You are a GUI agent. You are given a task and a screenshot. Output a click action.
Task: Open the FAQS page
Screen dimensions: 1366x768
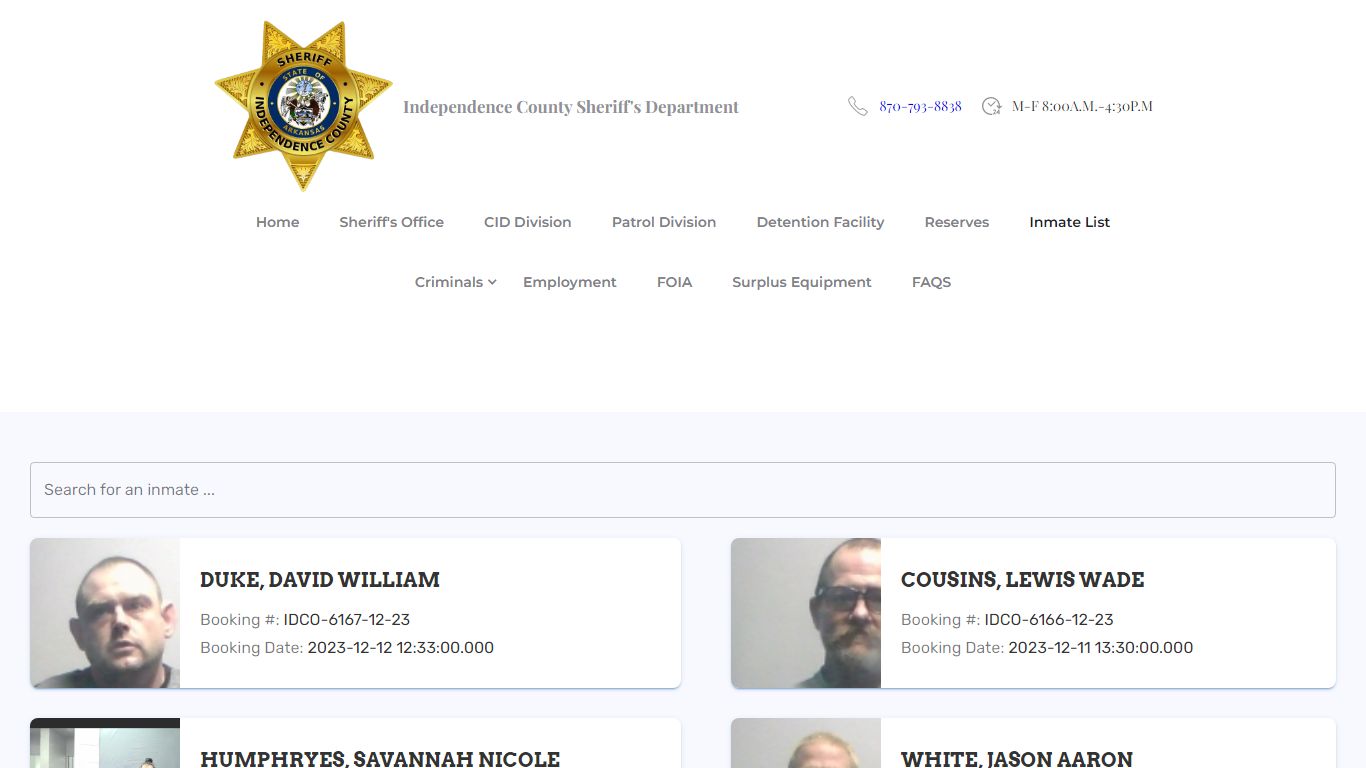pyautogui.click(x=931, y=282)
